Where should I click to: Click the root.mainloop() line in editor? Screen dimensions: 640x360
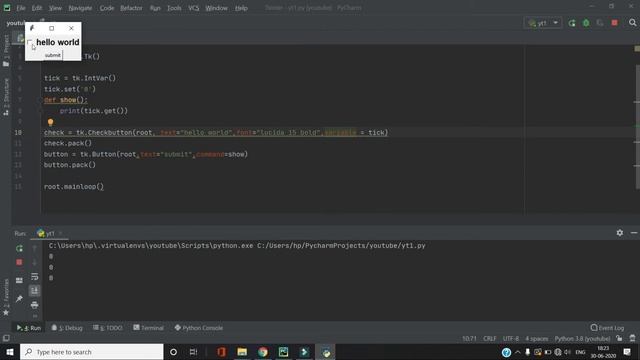click(x=74, y=187)
